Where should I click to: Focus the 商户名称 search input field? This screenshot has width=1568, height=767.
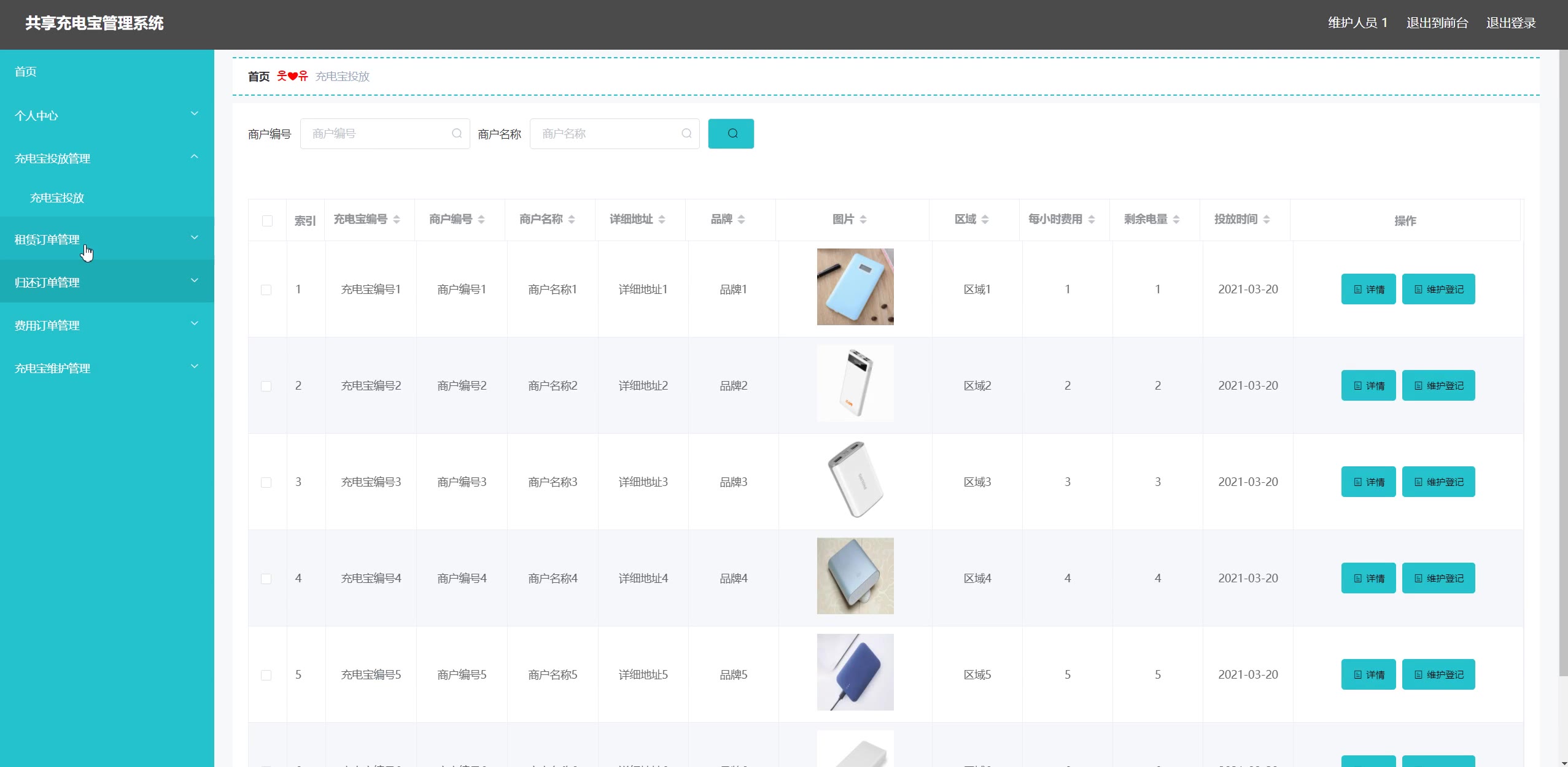[x=615, y=133]
